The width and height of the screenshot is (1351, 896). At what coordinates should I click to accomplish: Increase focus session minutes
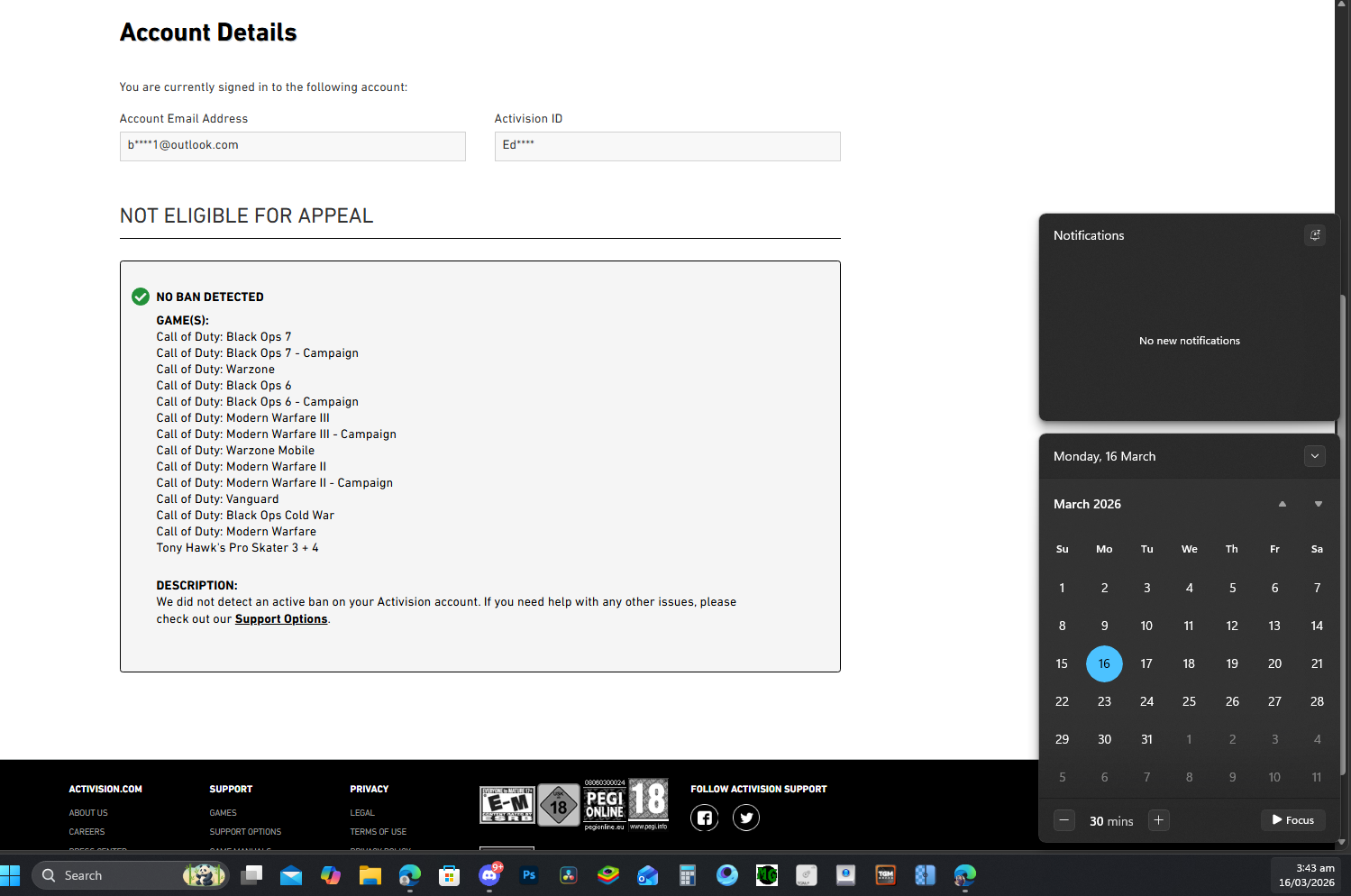[1159, 820]
